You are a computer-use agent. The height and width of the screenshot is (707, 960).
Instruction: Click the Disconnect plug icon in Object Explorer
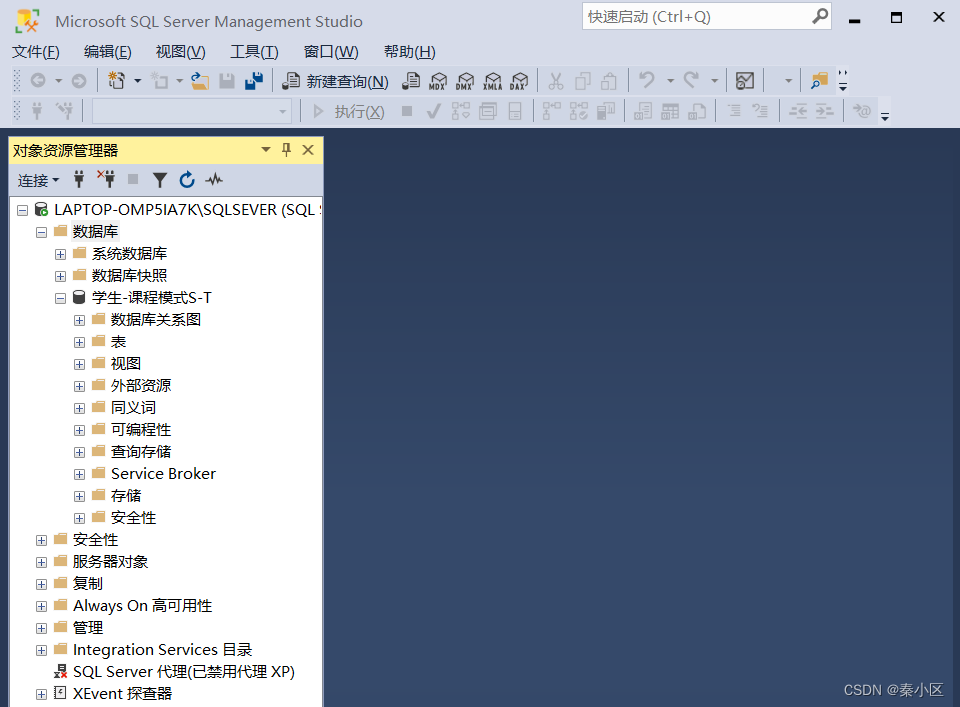click(x=106, y=180)
